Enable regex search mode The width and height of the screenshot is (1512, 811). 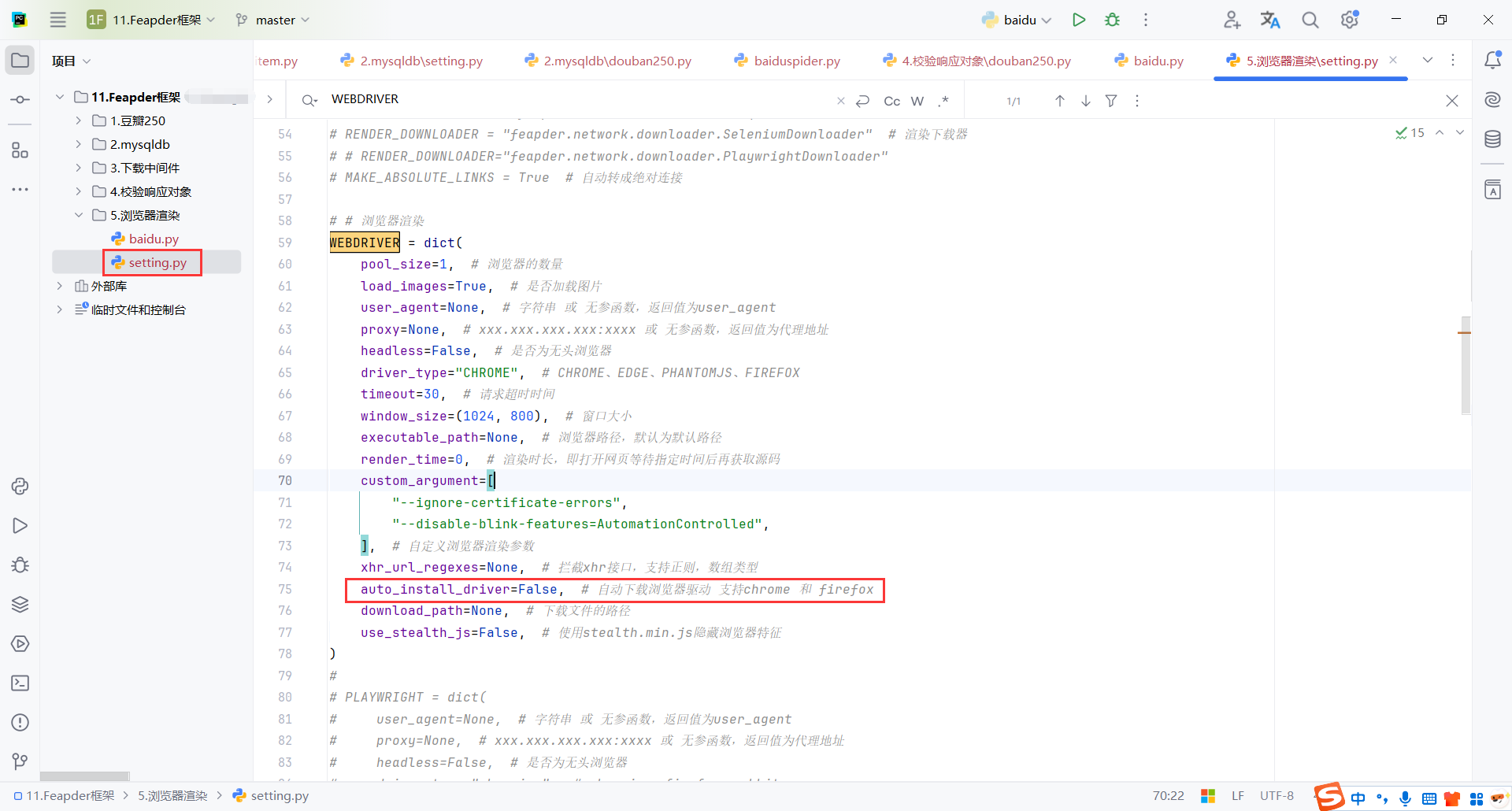(x=943, y=101)
